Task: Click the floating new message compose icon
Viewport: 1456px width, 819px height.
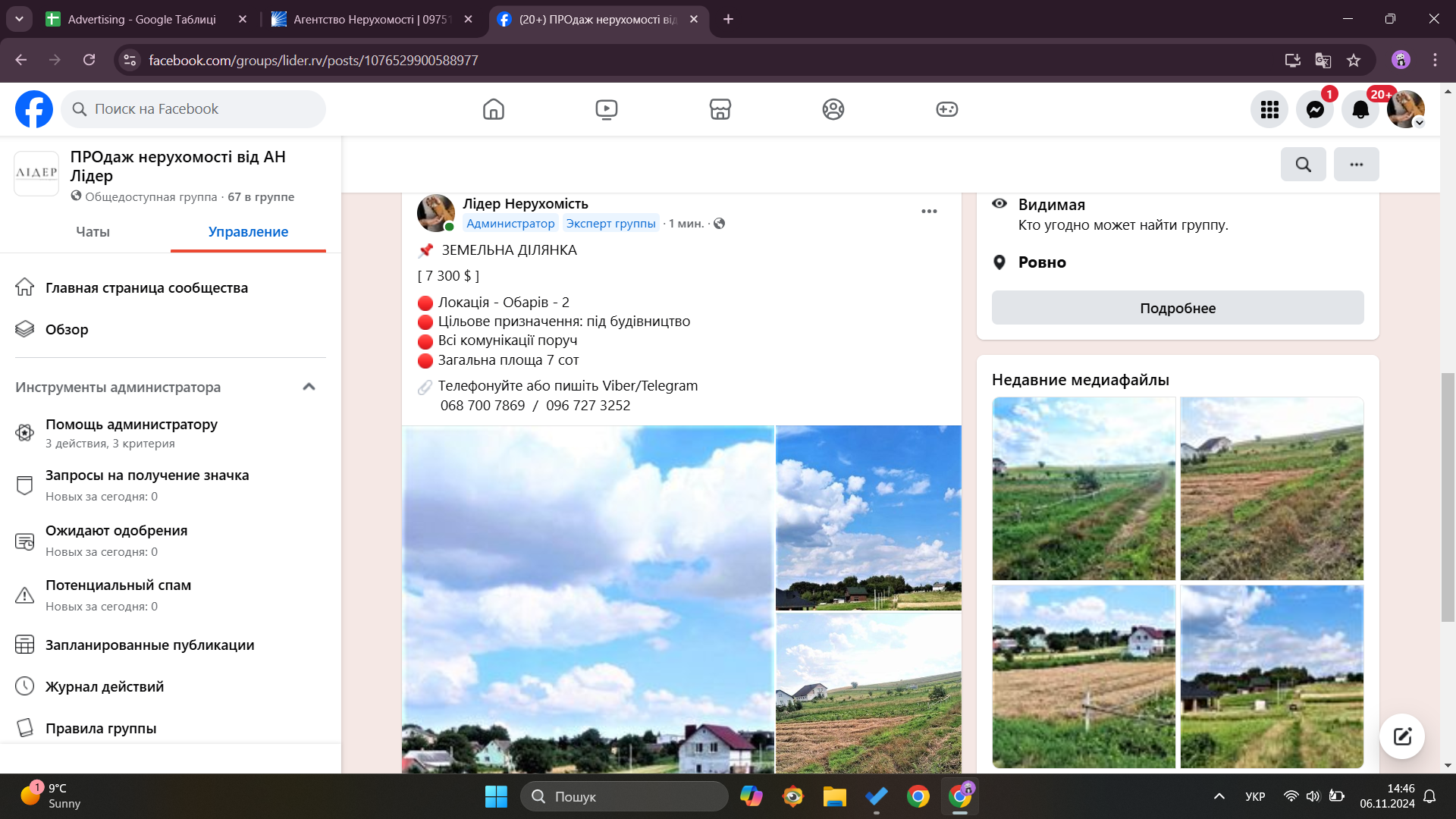Action: (1401, 736)
